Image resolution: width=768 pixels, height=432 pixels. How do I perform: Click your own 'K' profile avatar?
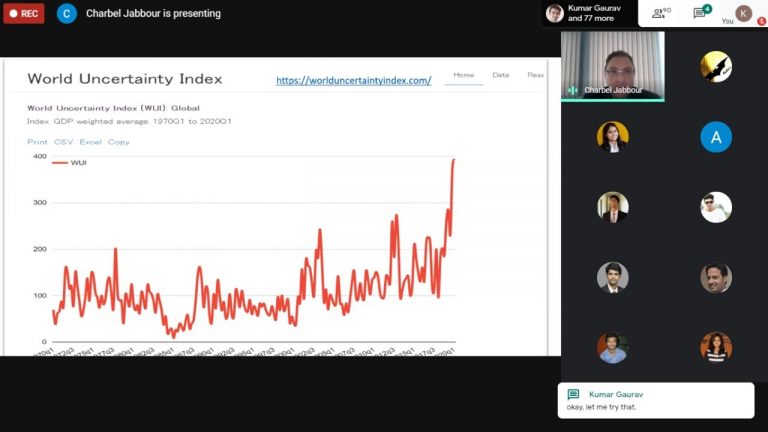[743, 13]
